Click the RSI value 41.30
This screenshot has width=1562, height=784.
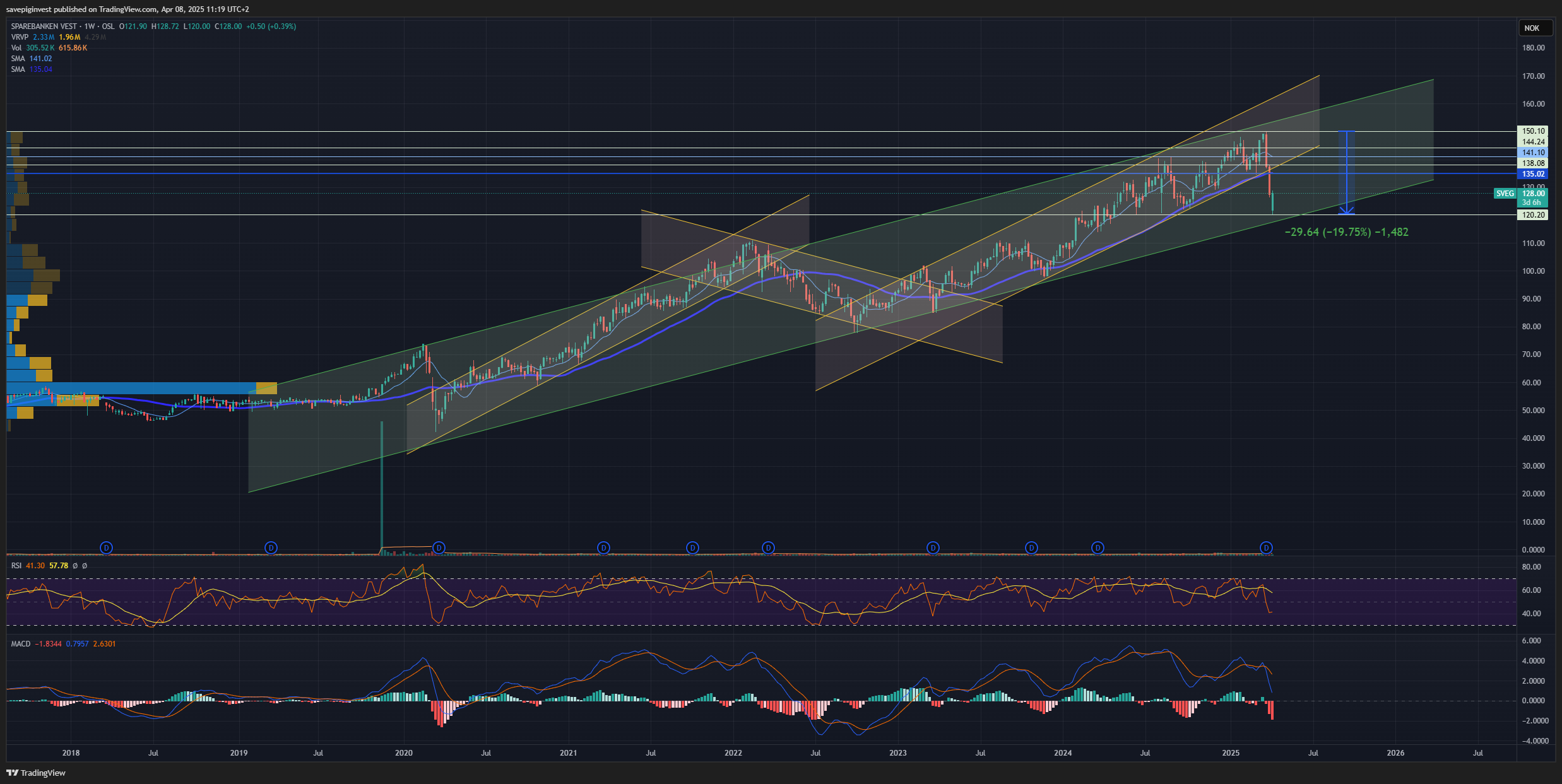35,566
